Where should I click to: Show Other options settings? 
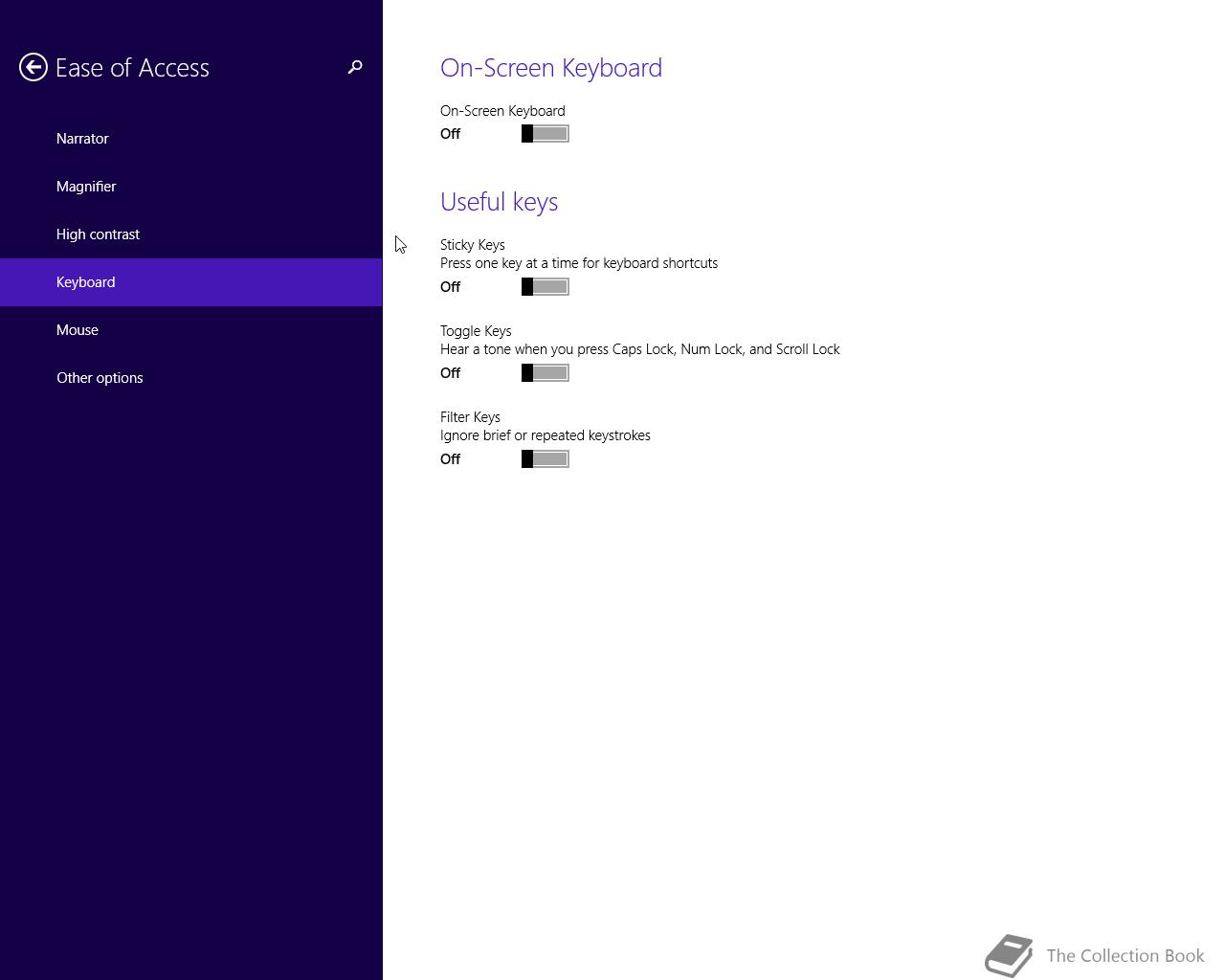tap(191, 378)
